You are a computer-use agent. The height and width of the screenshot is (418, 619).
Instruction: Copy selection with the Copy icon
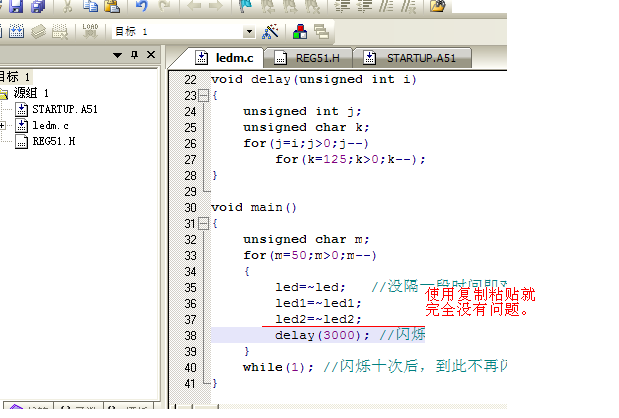(90, 6)
